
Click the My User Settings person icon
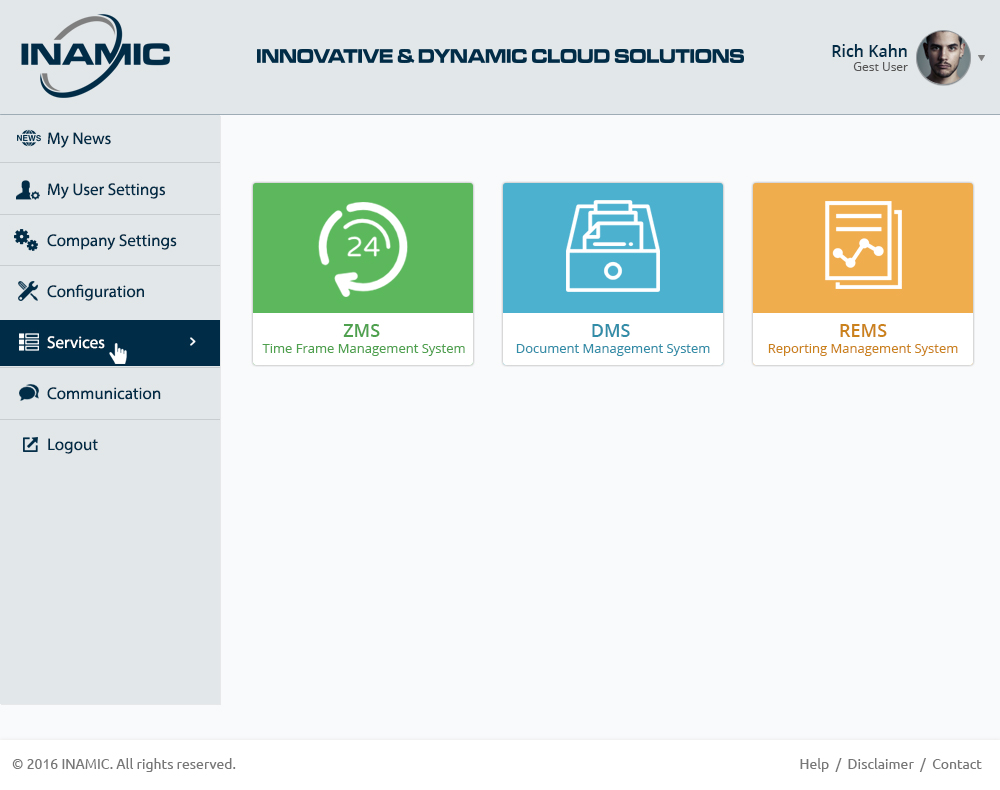point(27,189)
